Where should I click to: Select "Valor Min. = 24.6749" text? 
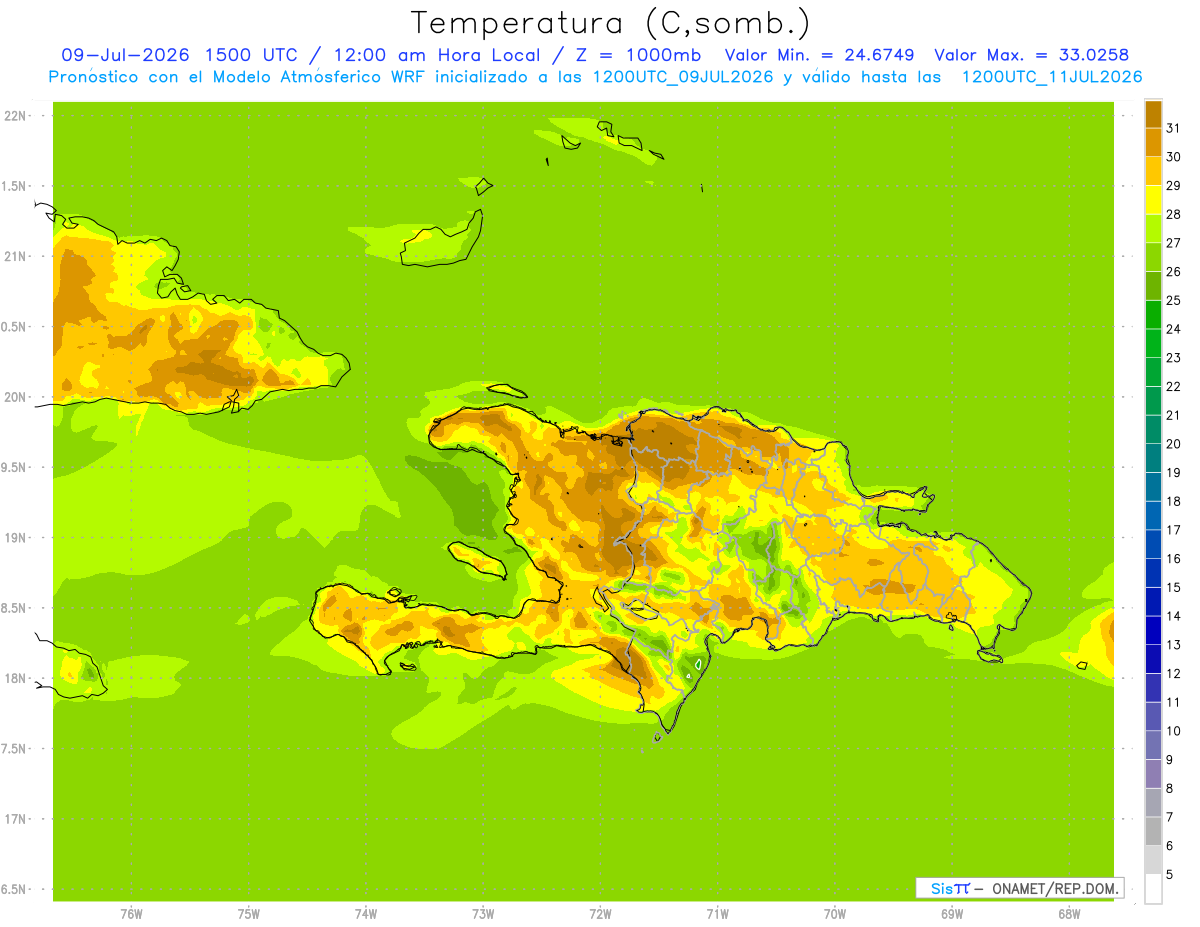[819, 55]
